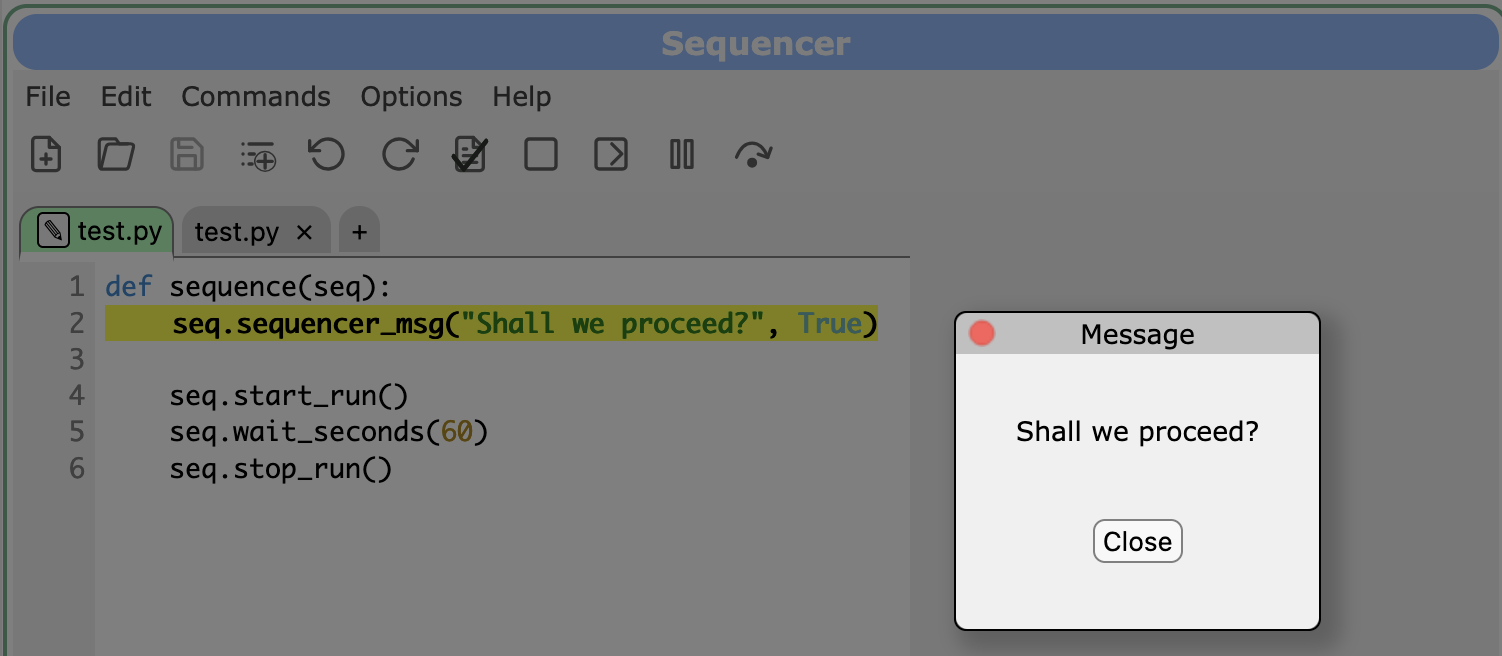Click the new file toolbar icon
Viewport: 1502px width, 656px height.
tap(46, 154)
